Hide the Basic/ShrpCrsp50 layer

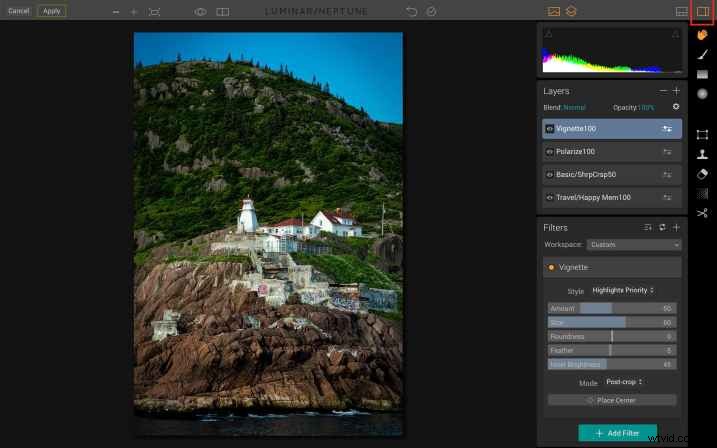pos(550,175)
